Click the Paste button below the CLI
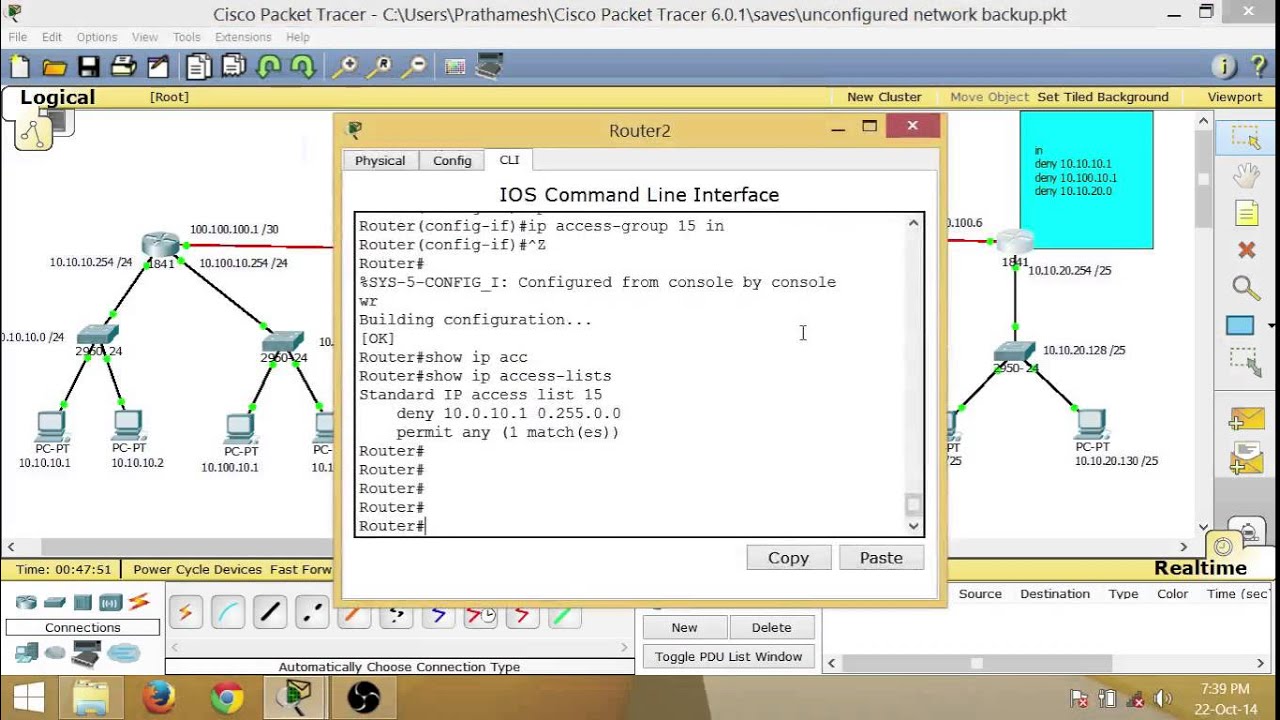The height and width of the screenshot is (720, 1280). point(881,558)
